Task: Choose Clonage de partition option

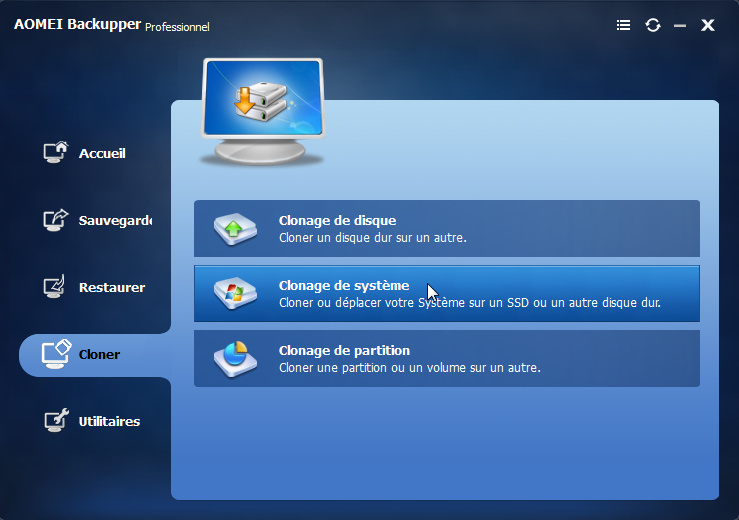Action: pyautogui.click(x=447, y=359)
